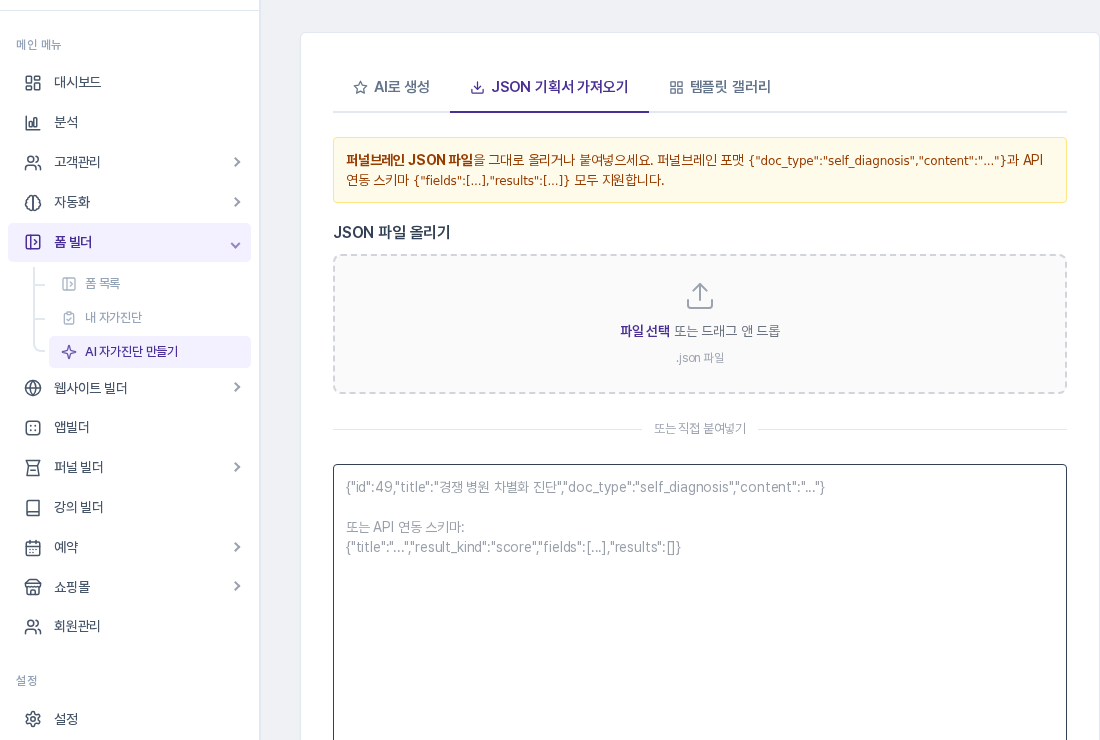Click the 설정 gear icon
This screenshot has width=1100, height=740.
[x=33, y=719]
